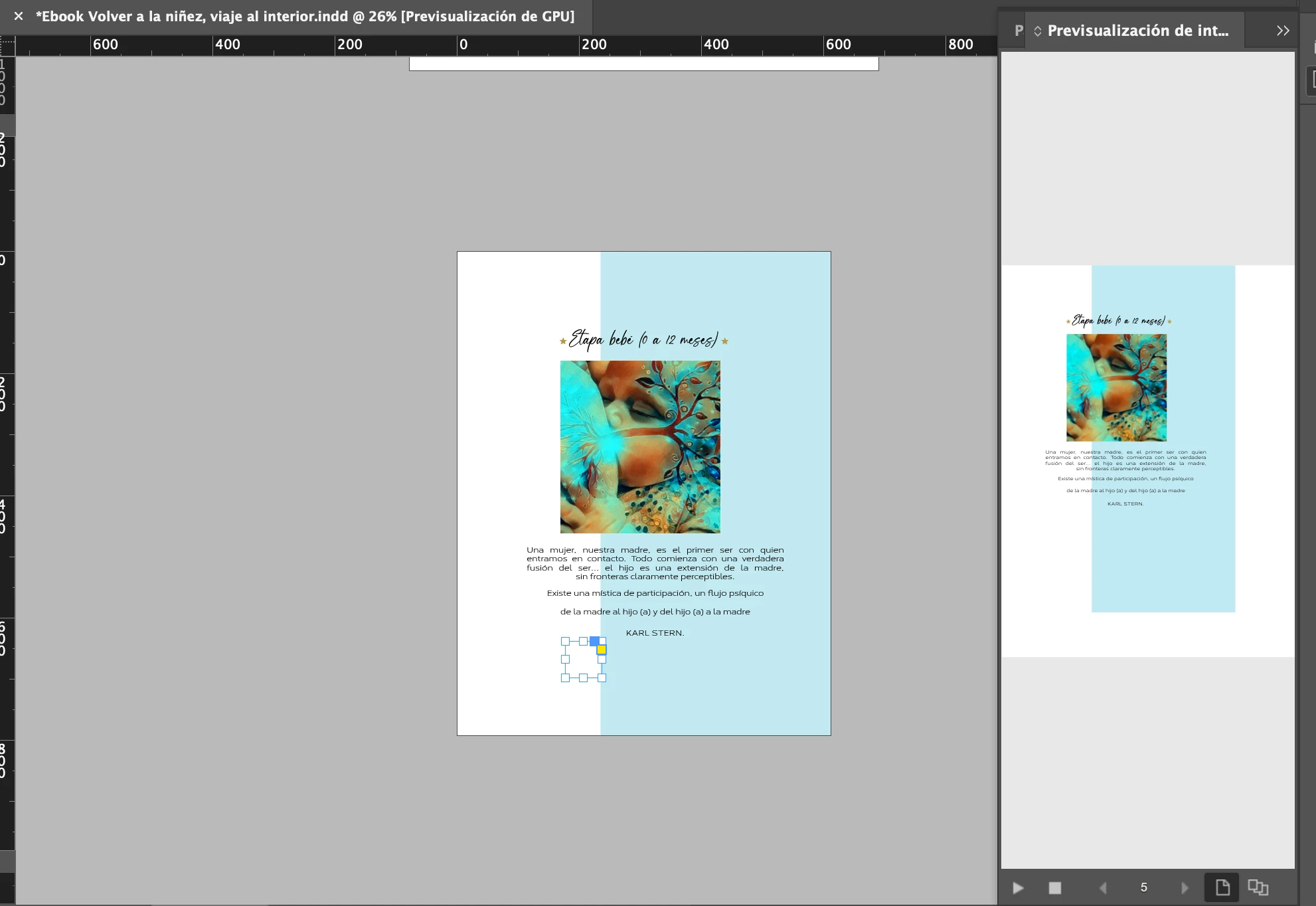Play the interactivity preview
The width and height of the screenshot is (1316, 906).
pyautogui.click(x=1018, y=888)
